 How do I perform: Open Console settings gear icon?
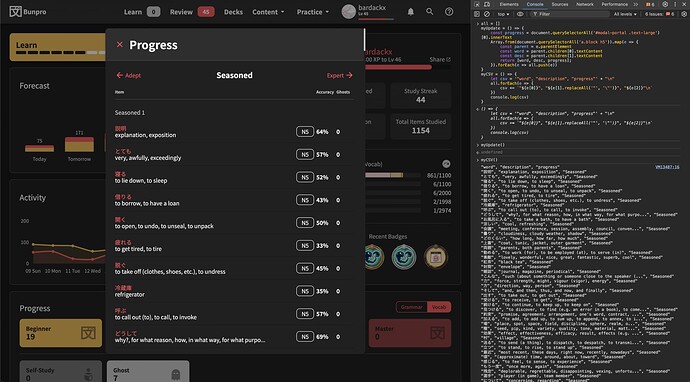[x=684, y=14]
